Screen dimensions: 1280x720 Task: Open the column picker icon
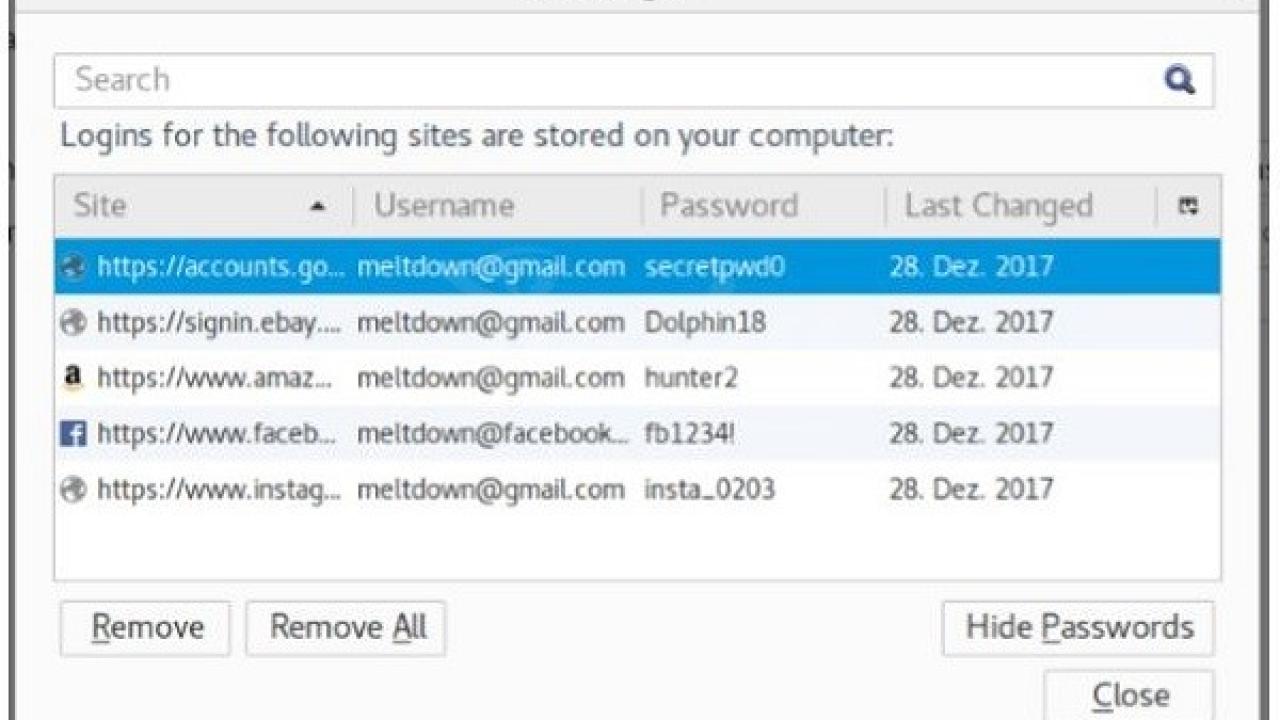1188,206
